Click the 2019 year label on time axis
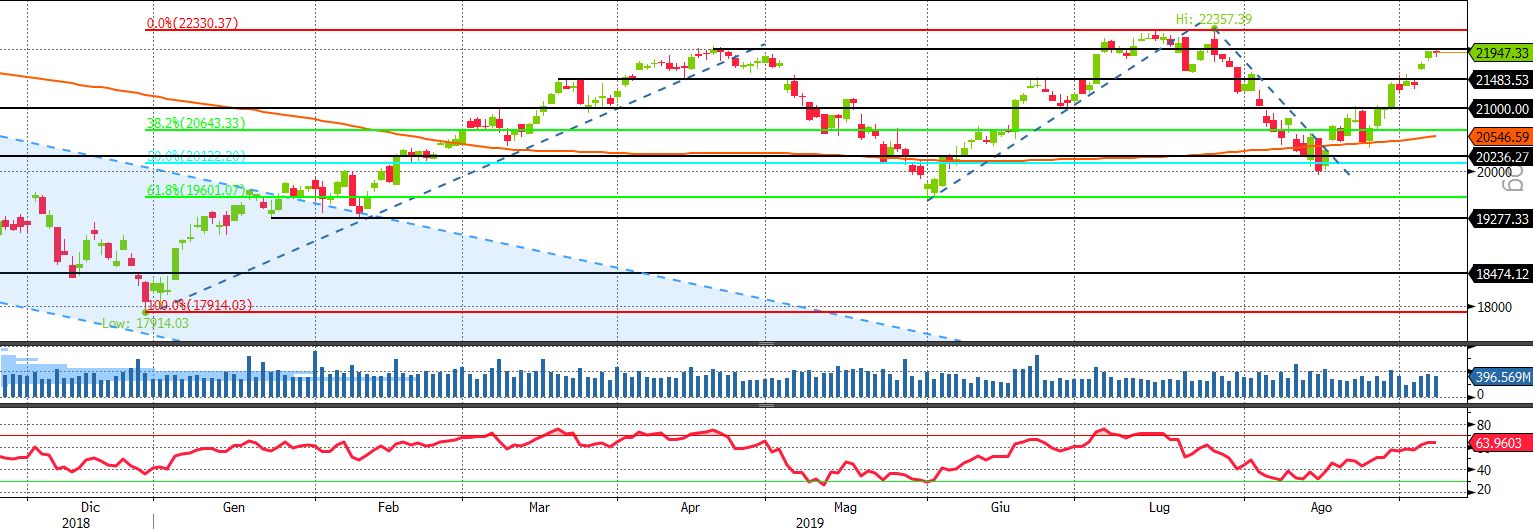The height and width of the screenshot is (529, 1533). [x=810, y=522]
